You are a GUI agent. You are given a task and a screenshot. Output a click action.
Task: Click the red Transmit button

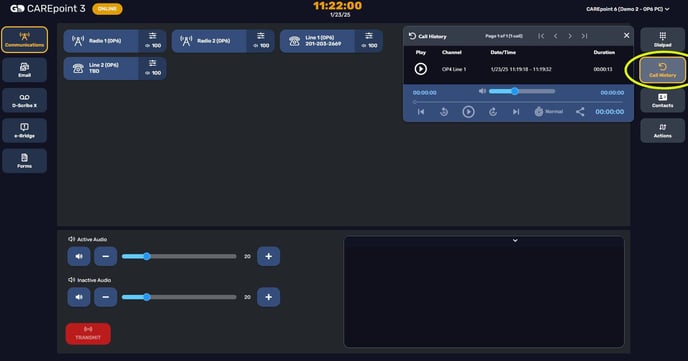click(88, 333)
